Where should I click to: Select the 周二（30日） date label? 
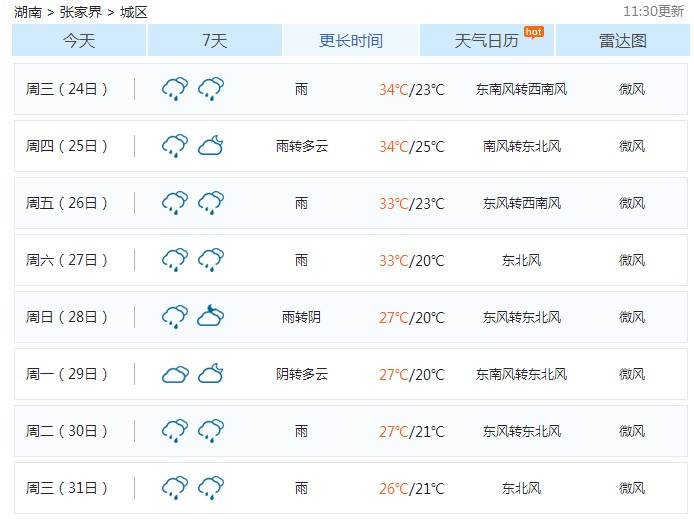pos(66,431)
